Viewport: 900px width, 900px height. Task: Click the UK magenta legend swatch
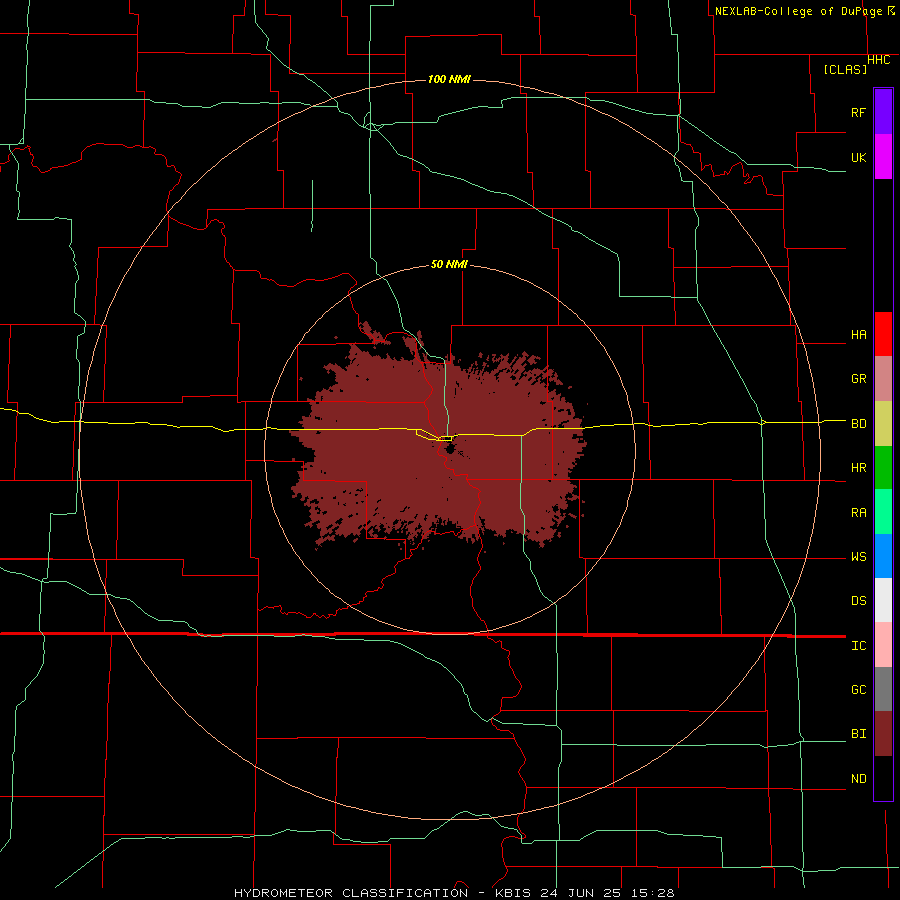[x=883, y=156]
